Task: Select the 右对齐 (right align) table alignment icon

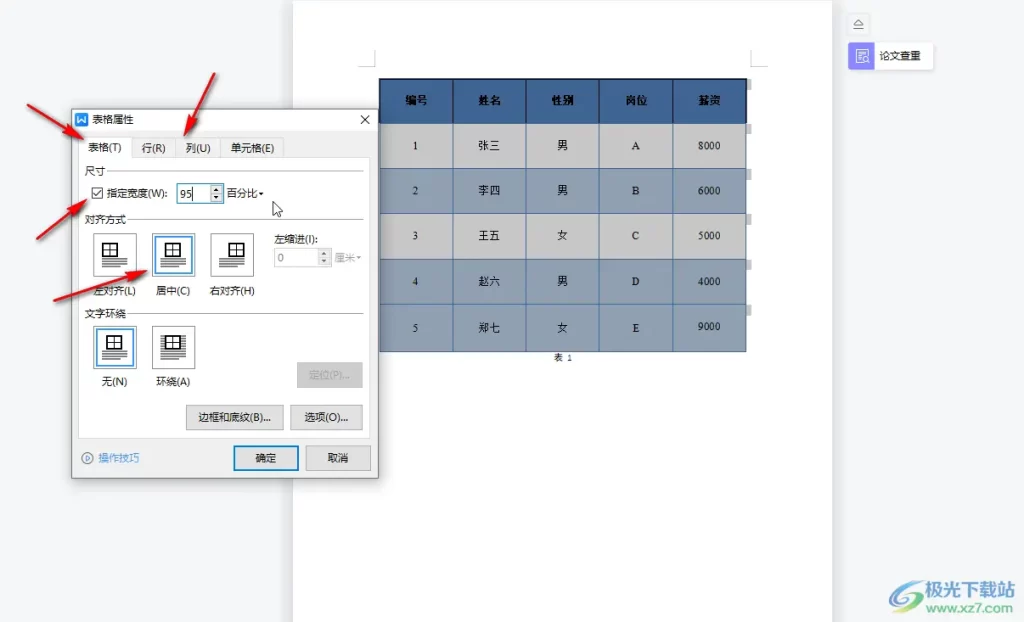Action: coord(231,255)
